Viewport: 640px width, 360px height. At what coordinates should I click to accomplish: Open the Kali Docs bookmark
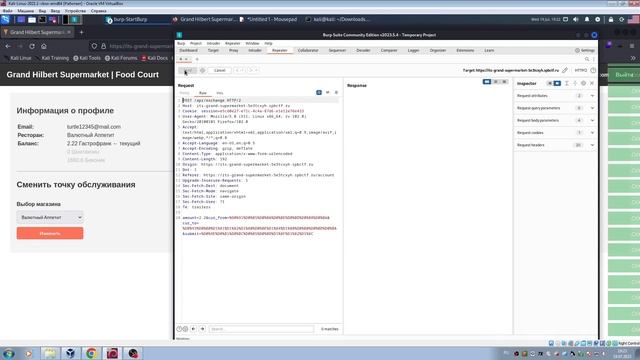155,58
